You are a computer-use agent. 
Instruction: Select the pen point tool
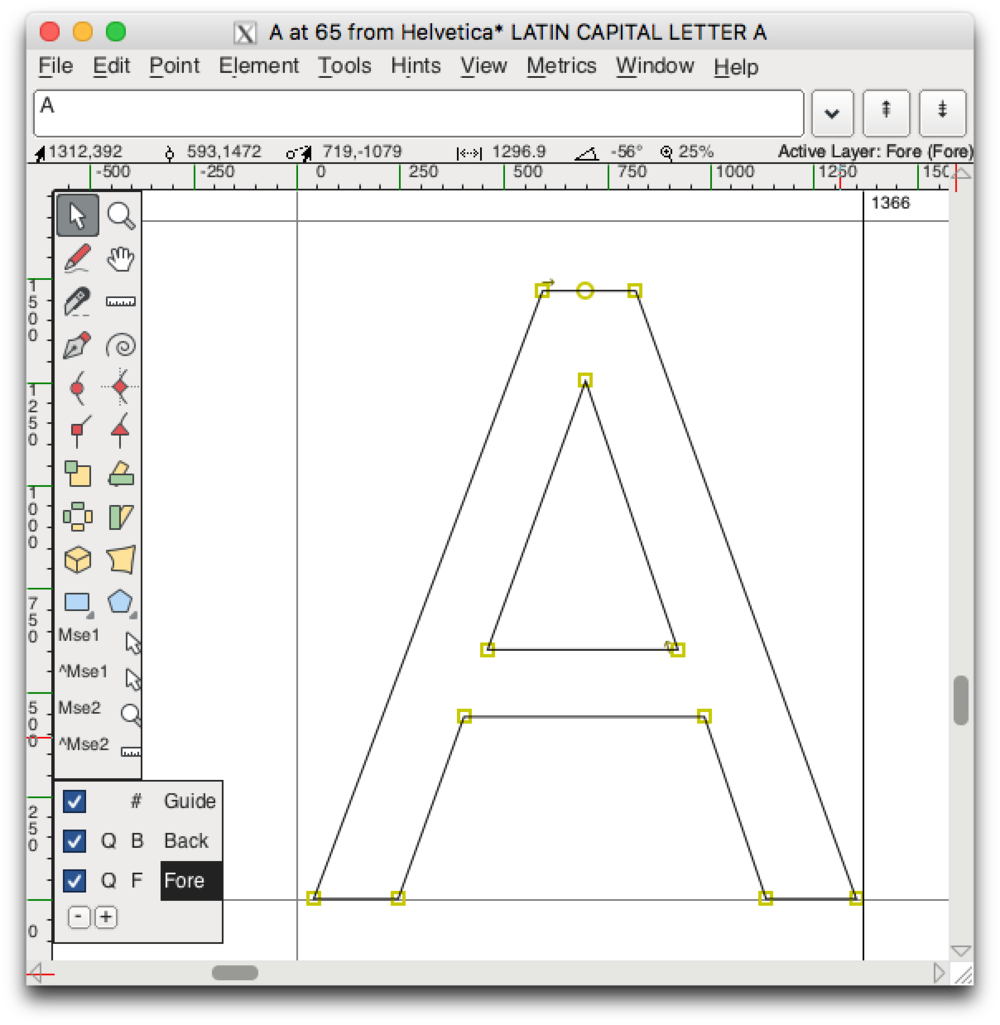77,344
